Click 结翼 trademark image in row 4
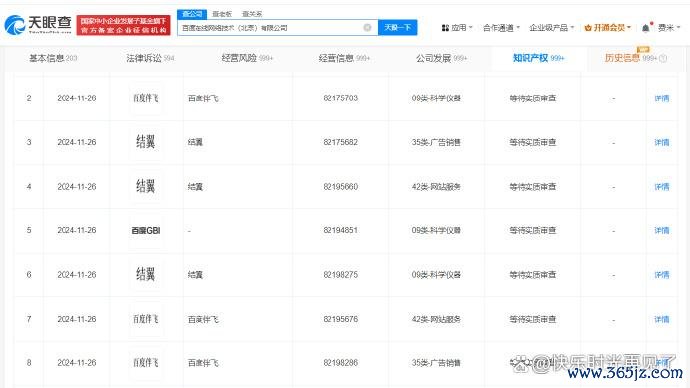The height and width of the screenshot is (388, 690). [x=146, y=187]
